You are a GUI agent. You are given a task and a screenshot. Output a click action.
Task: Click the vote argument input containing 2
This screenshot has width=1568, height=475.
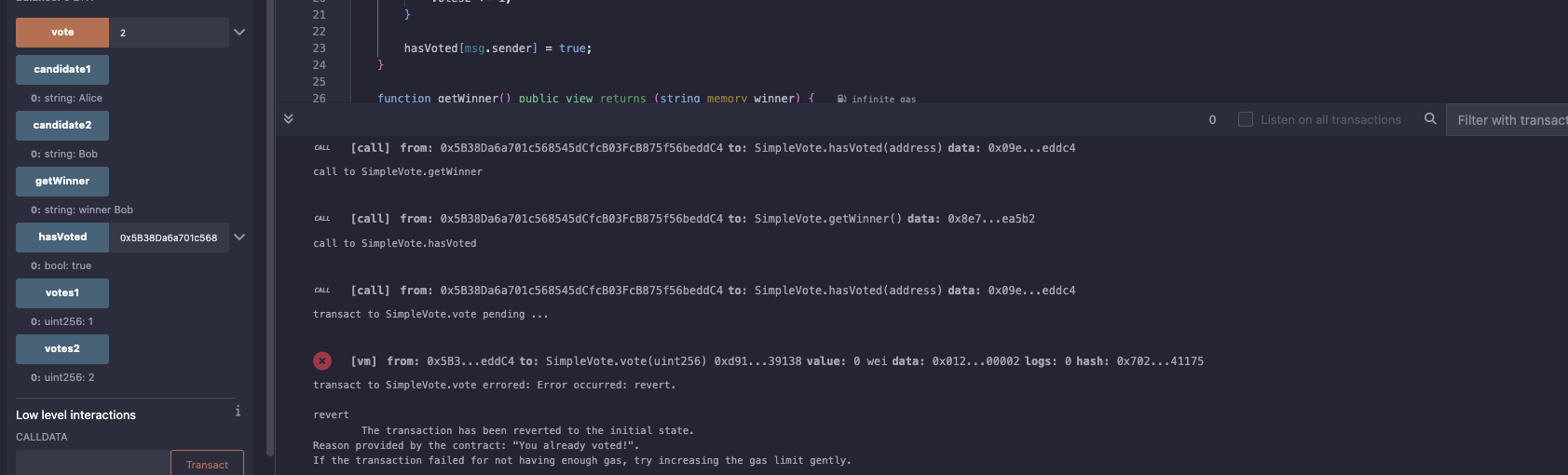(169, 33)
